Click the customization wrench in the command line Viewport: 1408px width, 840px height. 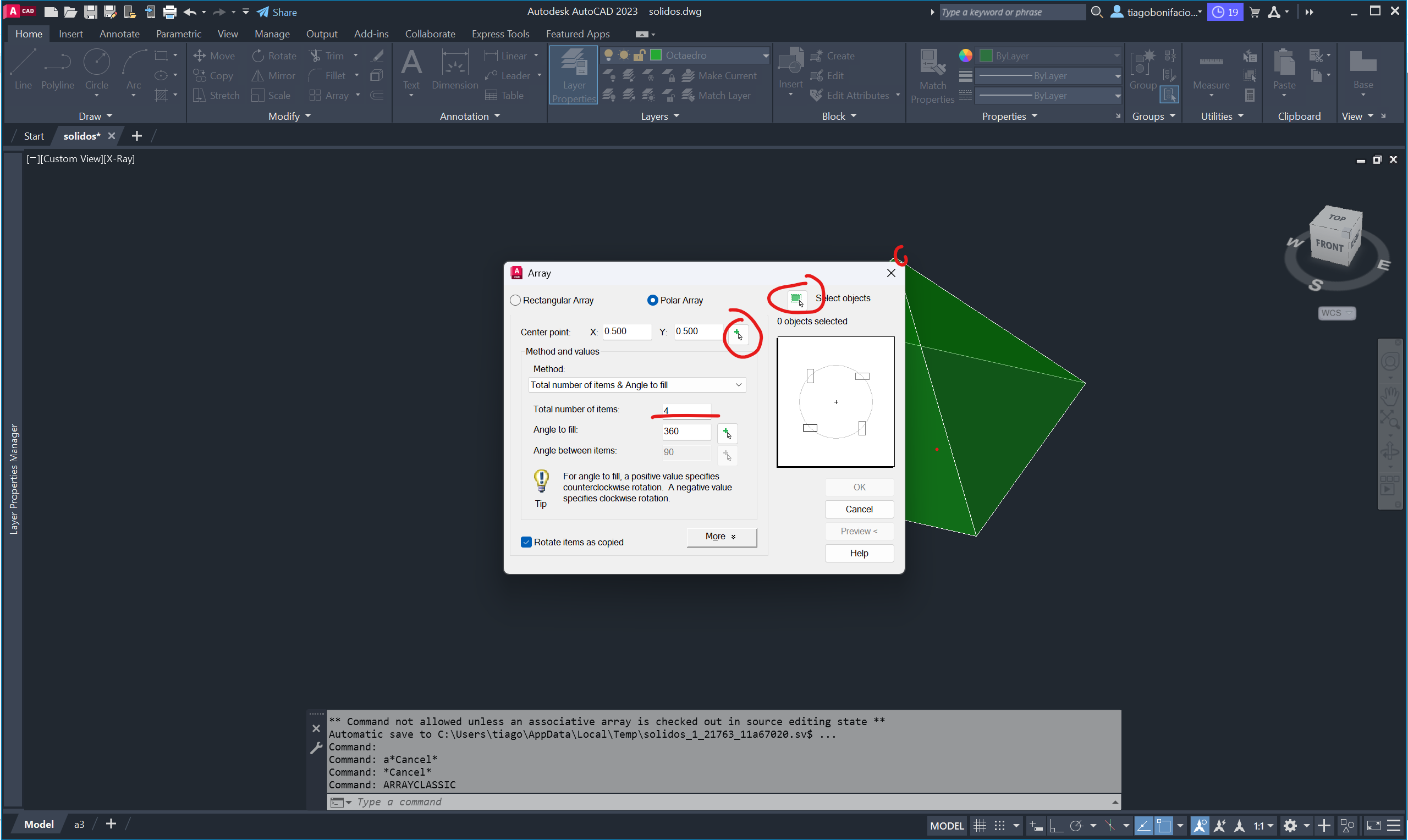(x=316, y=748)
